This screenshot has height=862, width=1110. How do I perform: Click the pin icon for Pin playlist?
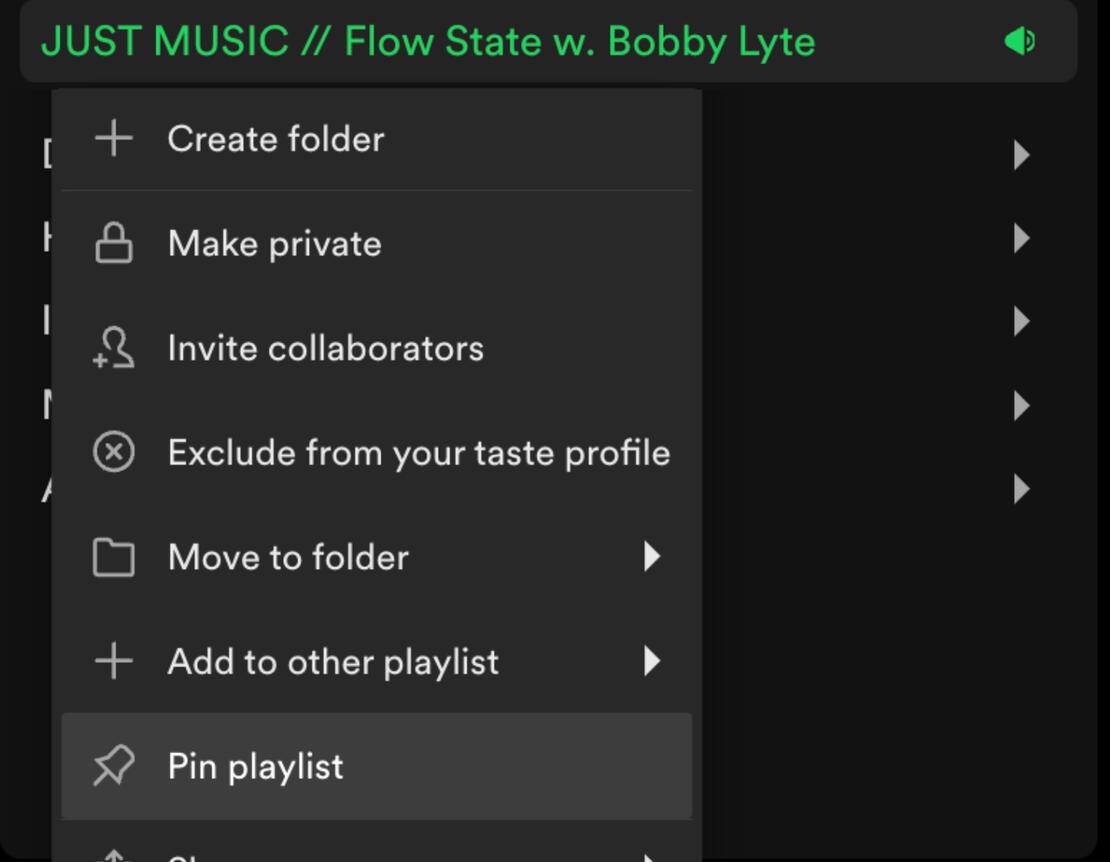click(113, 767)
